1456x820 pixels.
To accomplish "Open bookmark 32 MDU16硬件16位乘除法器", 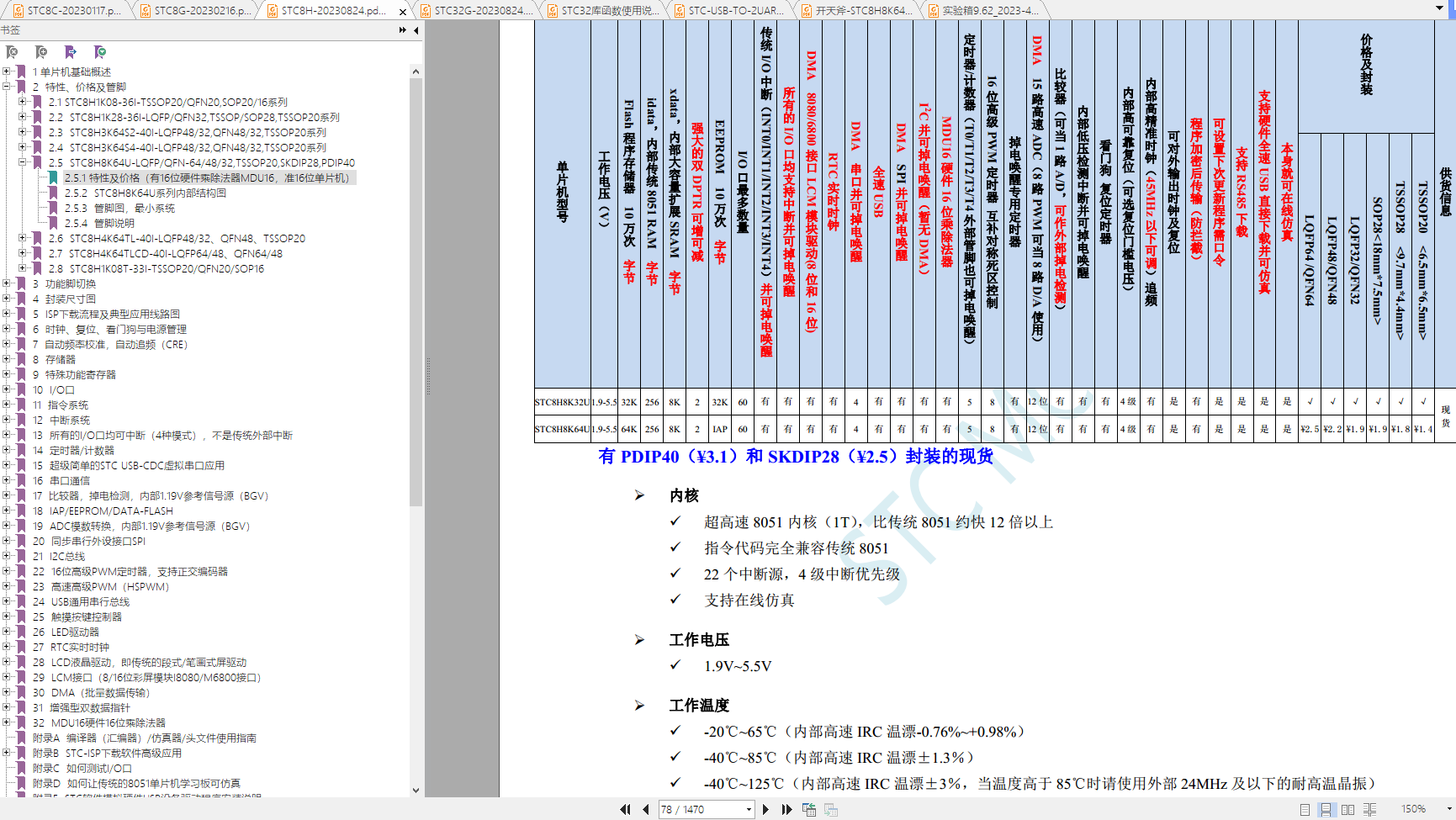I will (x=99, y=722).
